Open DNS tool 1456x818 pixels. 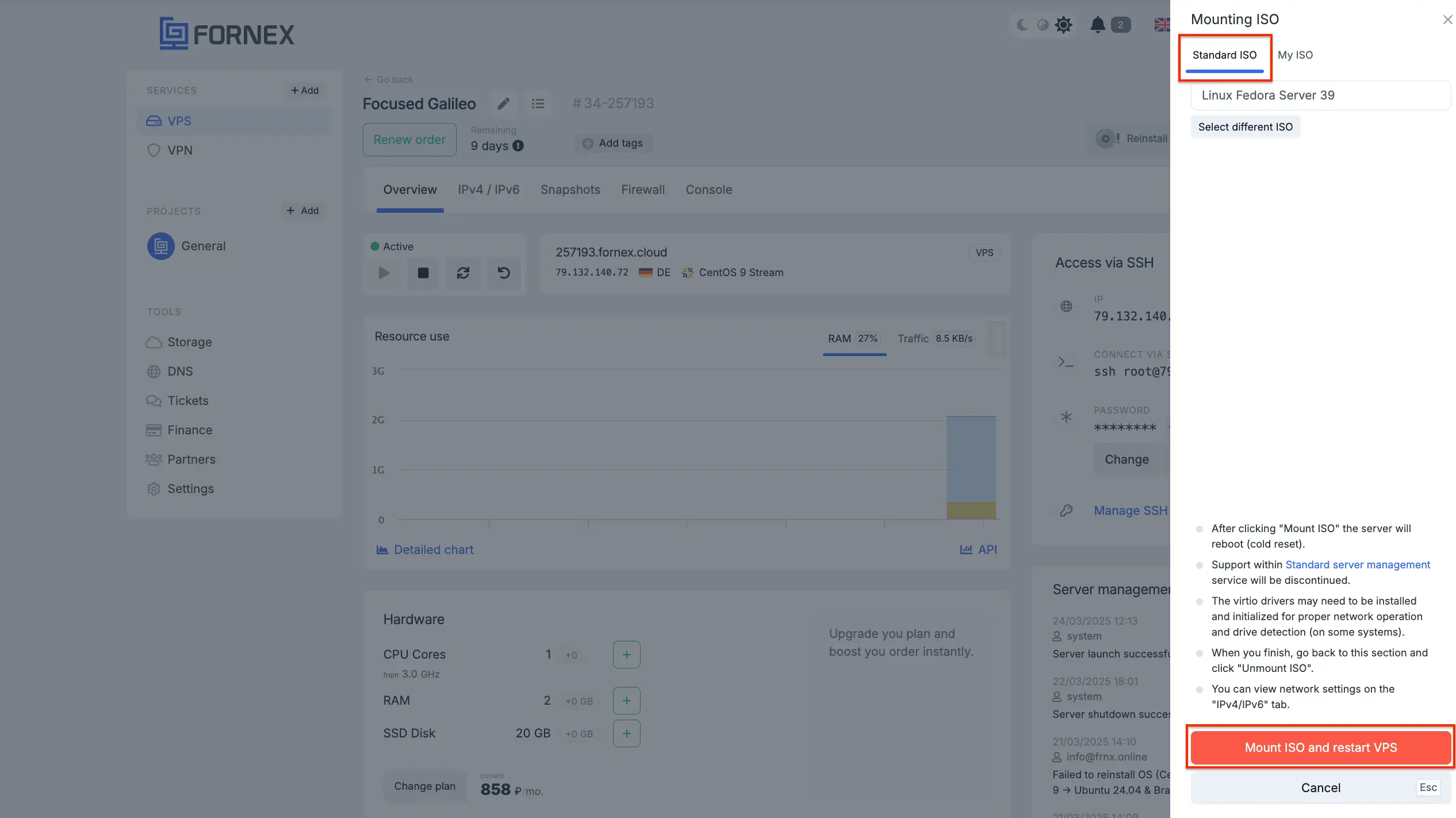(170, 372)
